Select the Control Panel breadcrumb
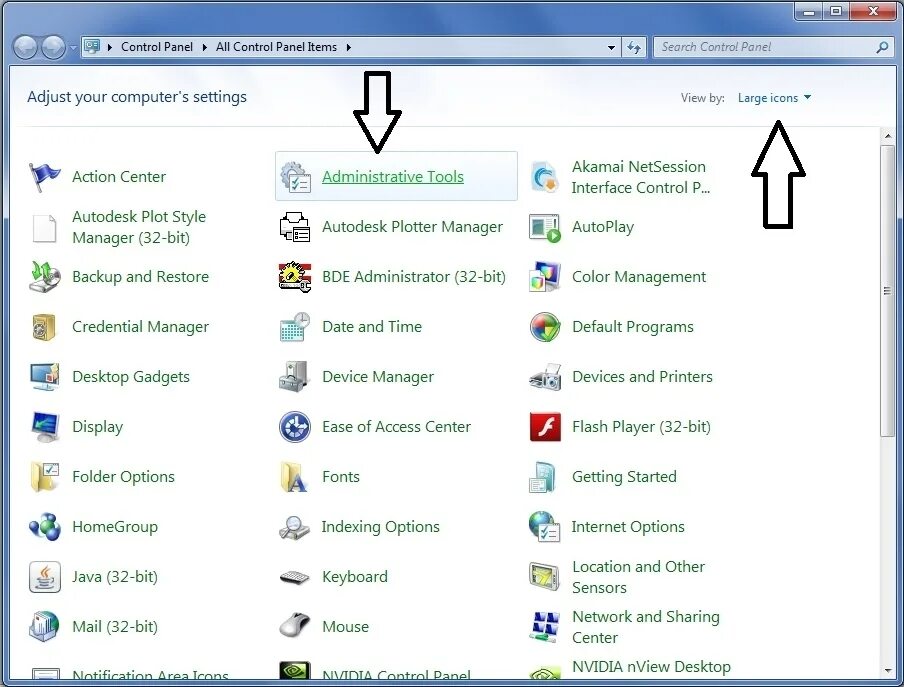This screenshot has width=904, height=687. [157, 47]
